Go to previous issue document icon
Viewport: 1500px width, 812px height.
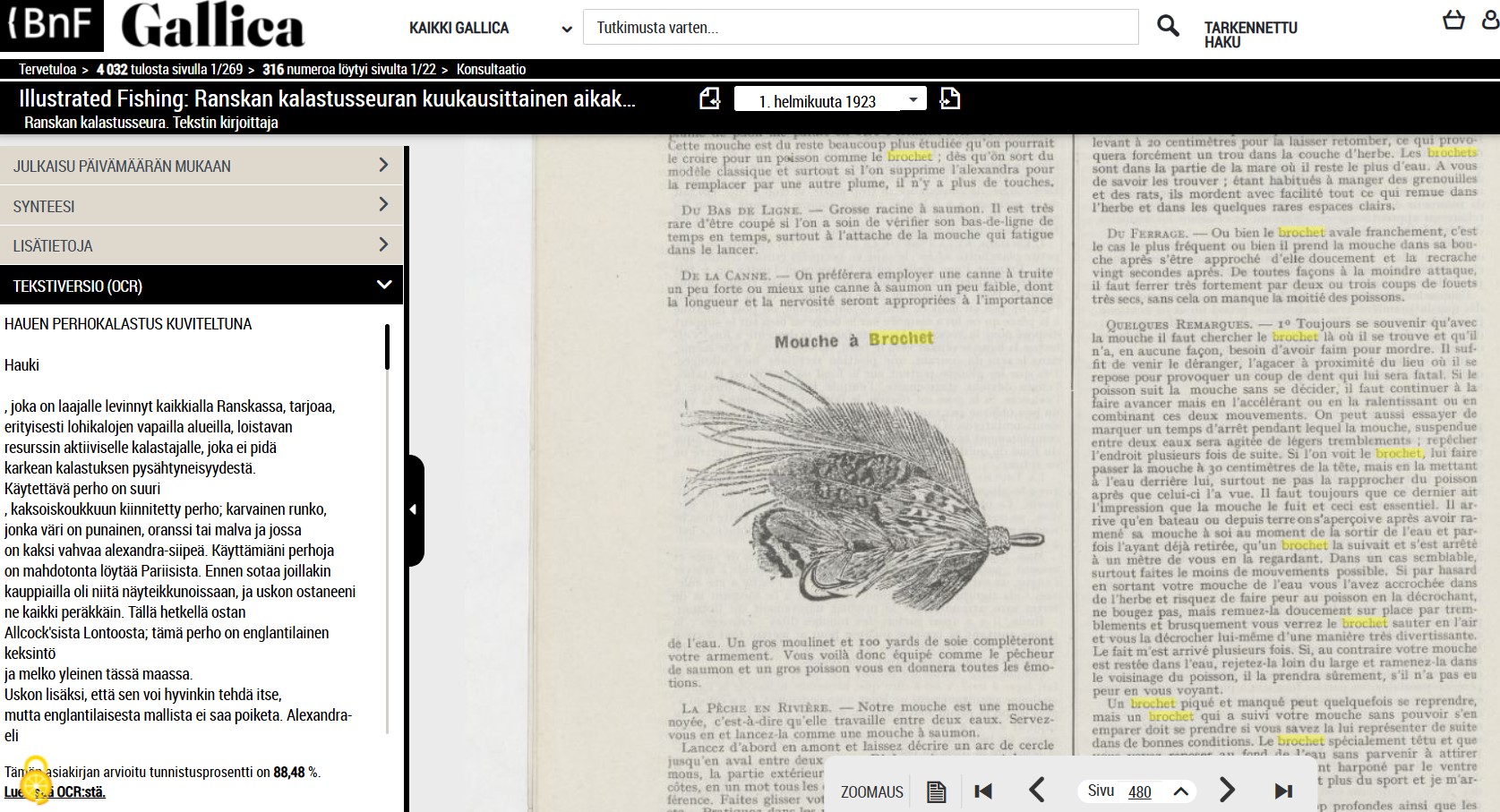(709, 98)
